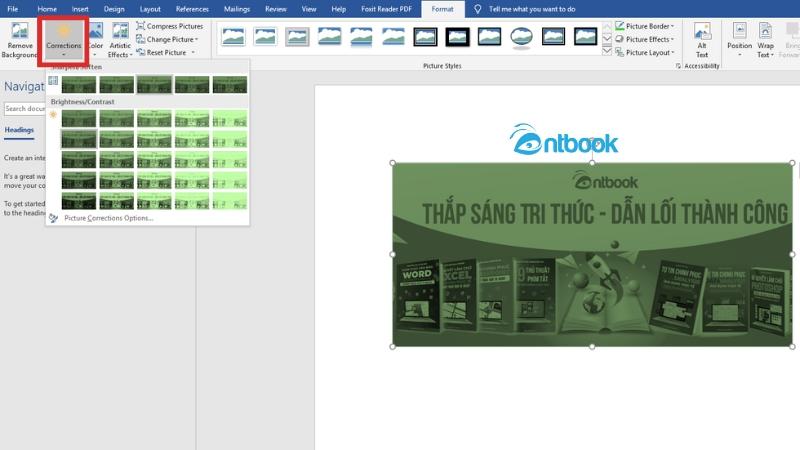Open the Picture Effects dropdown

pos(644,39)
